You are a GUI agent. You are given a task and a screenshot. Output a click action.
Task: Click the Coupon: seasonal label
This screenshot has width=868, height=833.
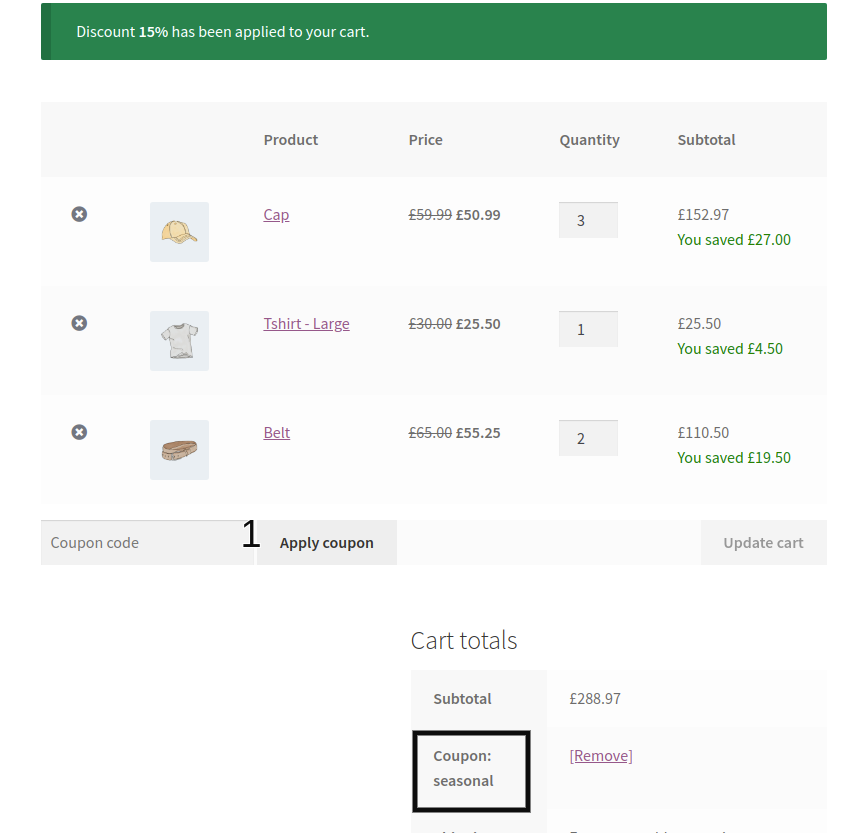tap(463, 768)
